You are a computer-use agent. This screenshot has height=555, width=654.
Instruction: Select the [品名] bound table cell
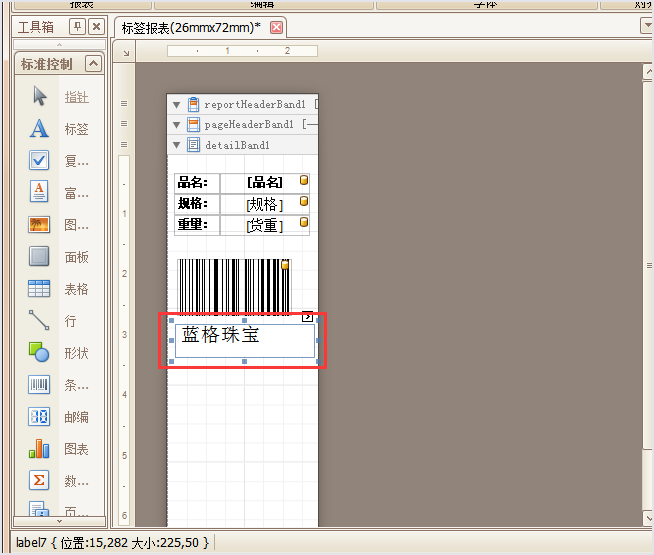pyautogui.click(x=264, y=183)
